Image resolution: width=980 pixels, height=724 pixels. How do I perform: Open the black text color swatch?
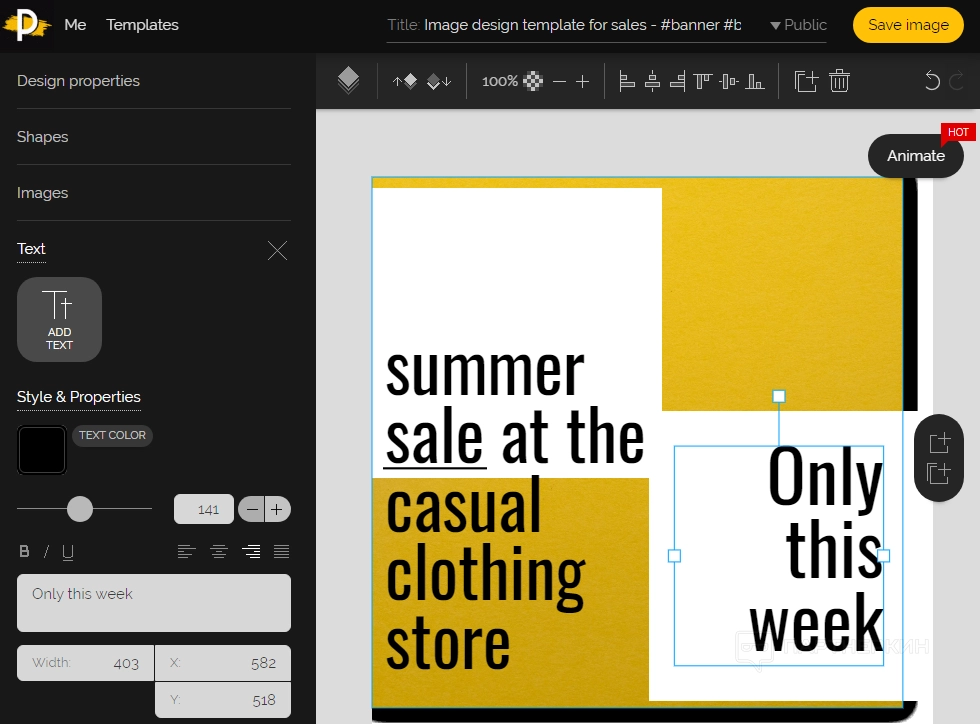pyautogui.click(x=42, y=450)
